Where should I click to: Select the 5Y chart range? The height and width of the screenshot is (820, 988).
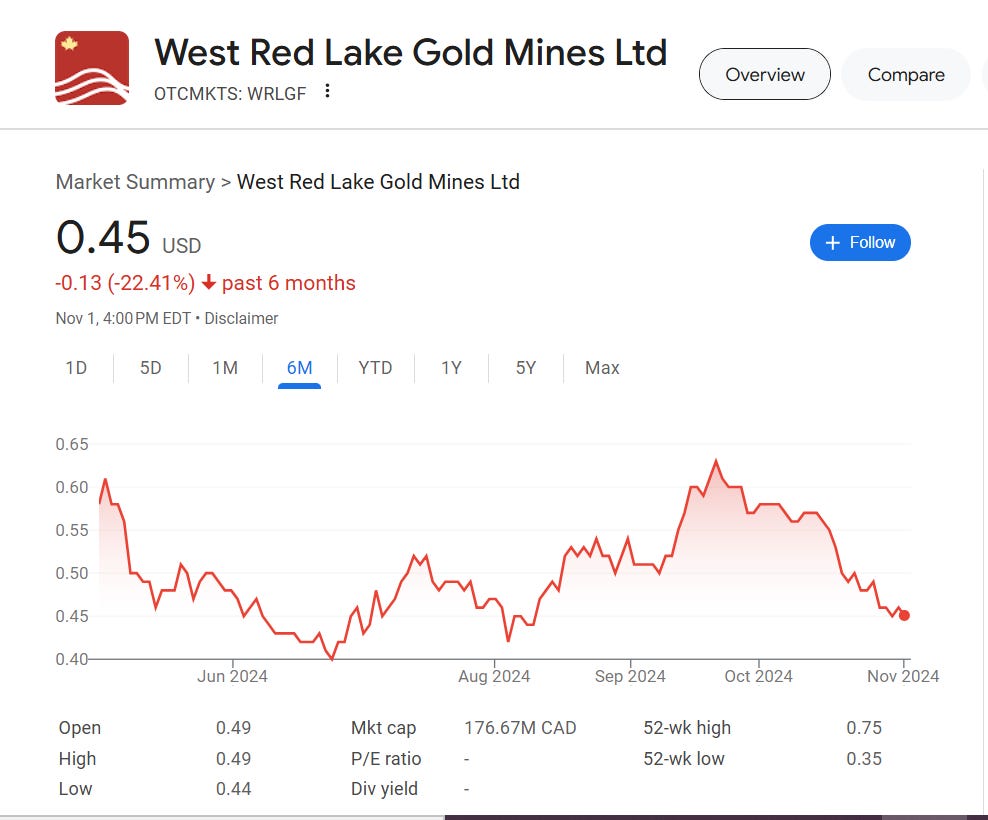tap(526, 367)
